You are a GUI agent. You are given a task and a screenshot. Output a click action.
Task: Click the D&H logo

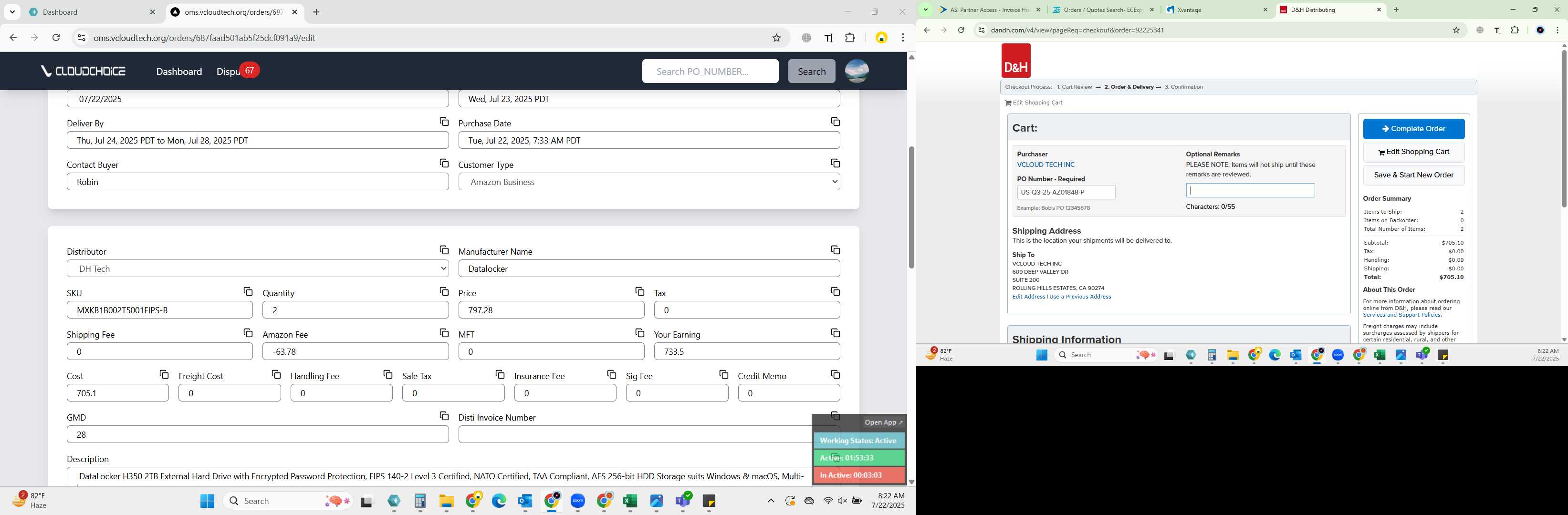(1015, 61)
